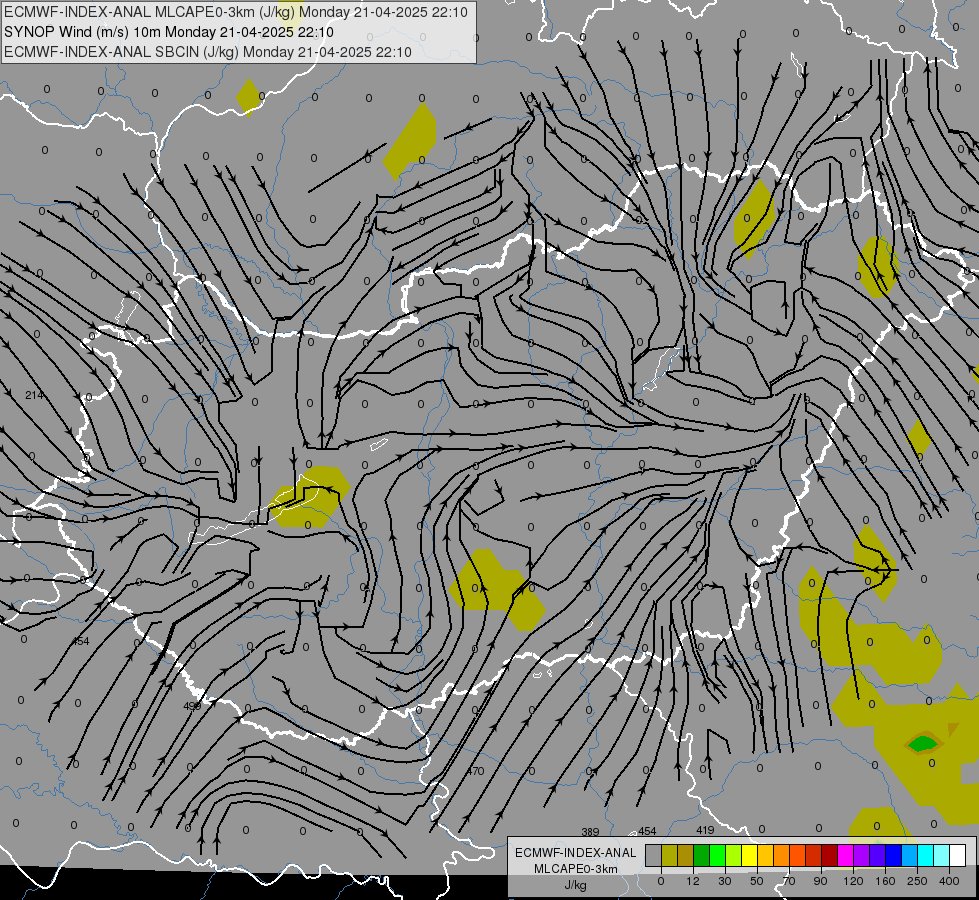The image size is (979, 900).
Task: Choose the magenta swatch in the color scale
Action: coord(845,855)
